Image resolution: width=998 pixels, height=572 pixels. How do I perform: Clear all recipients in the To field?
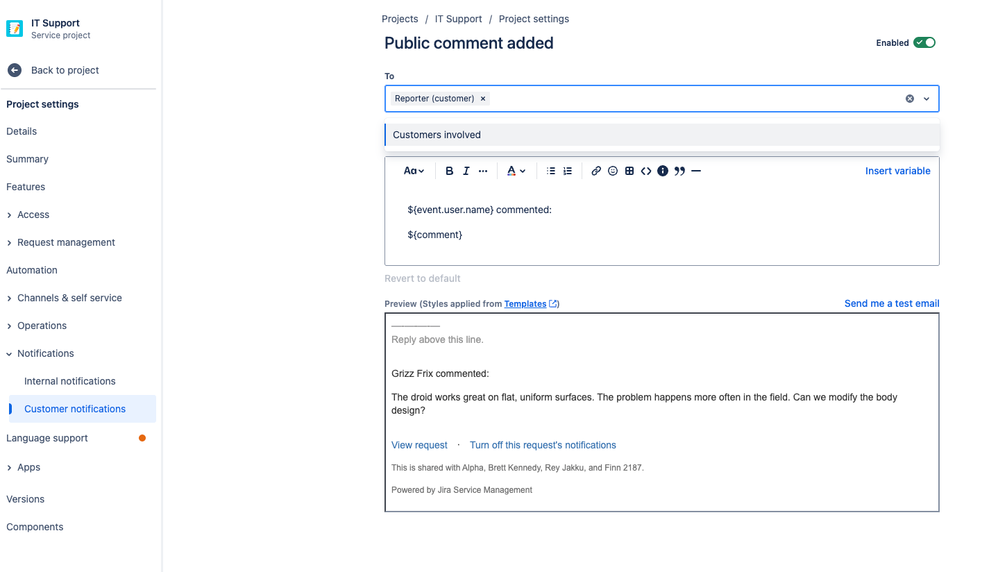coord(910,99)
